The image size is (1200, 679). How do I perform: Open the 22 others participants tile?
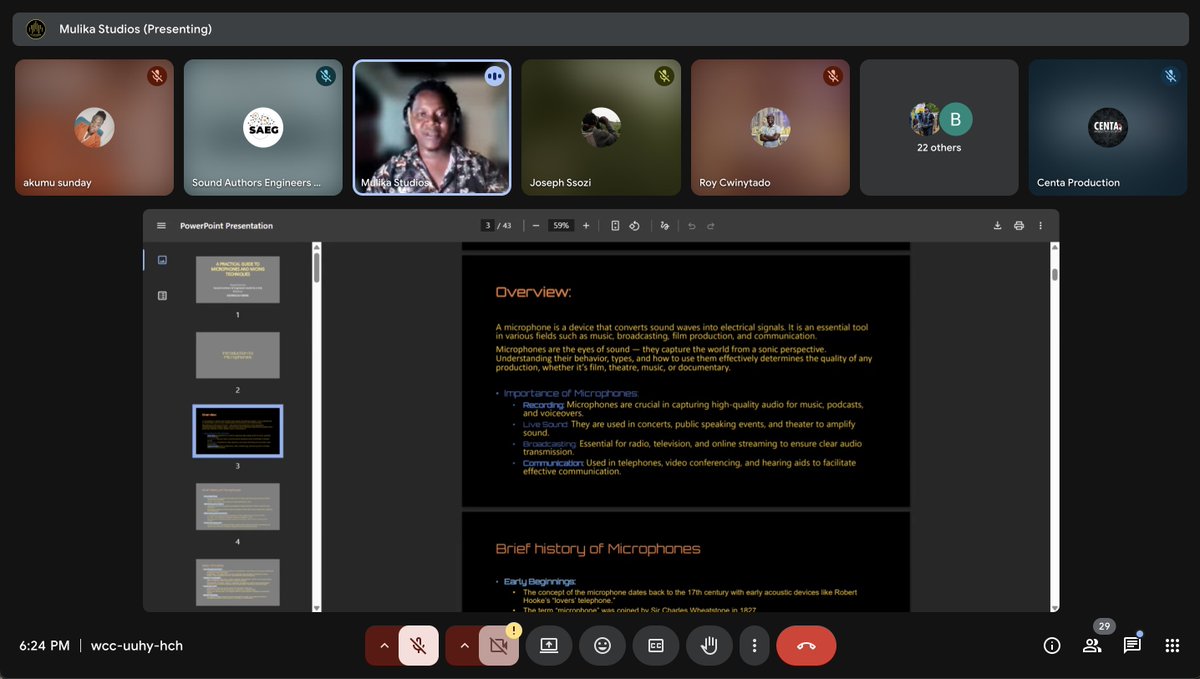coord(939,127)
